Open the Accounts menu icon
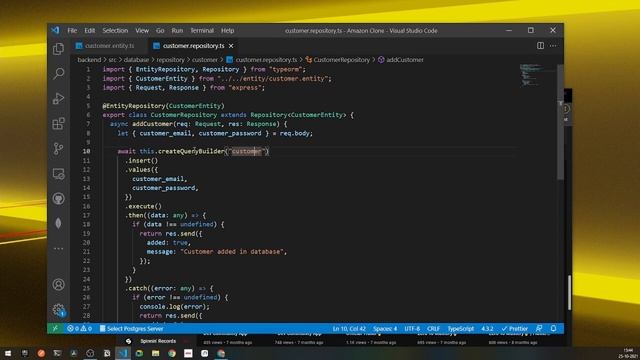 pyautogui.click(x=58, y=284)
